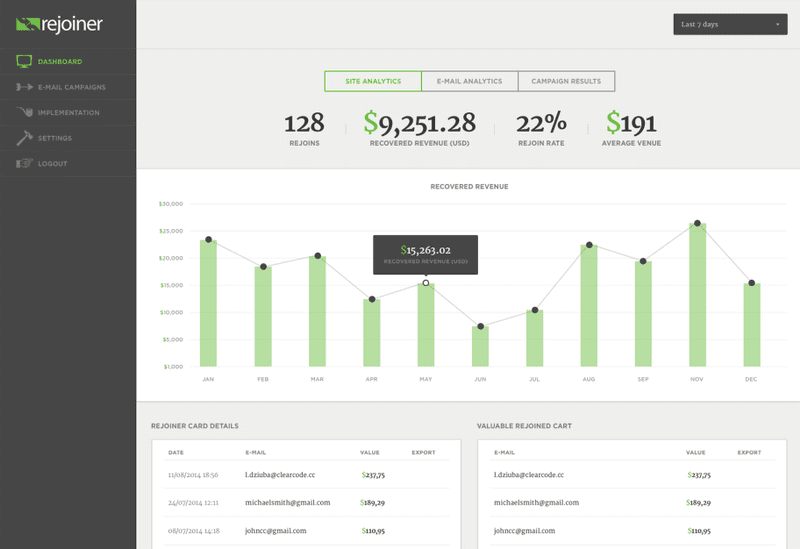This screenshot has height=549, width=800.
Task: Open E-mail Campaigns in the sidebar
Action: 71,87
